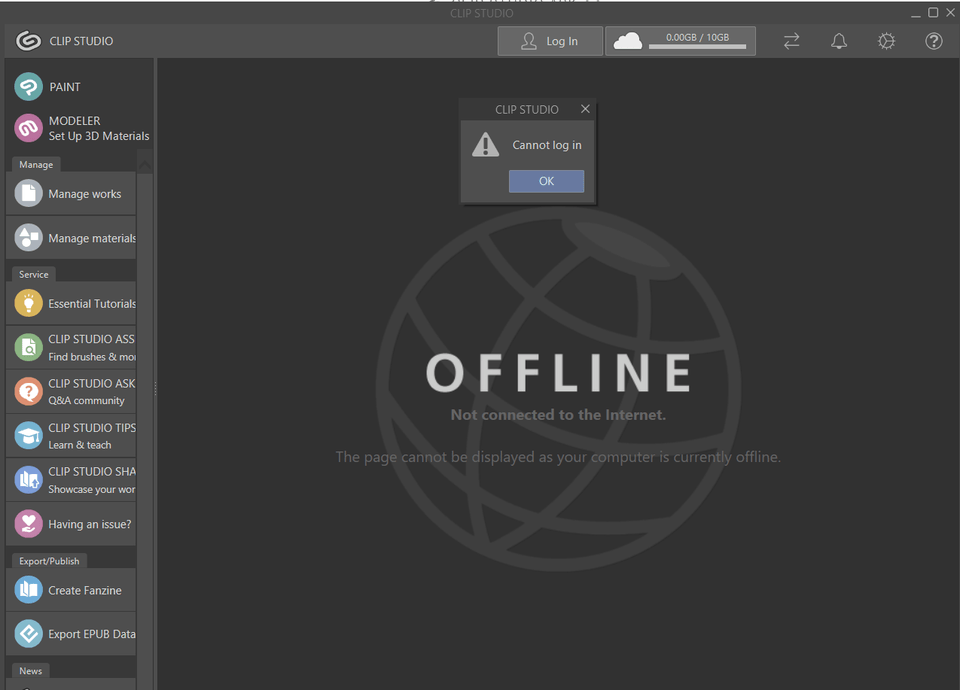Open the notifications bell icon

839,41
